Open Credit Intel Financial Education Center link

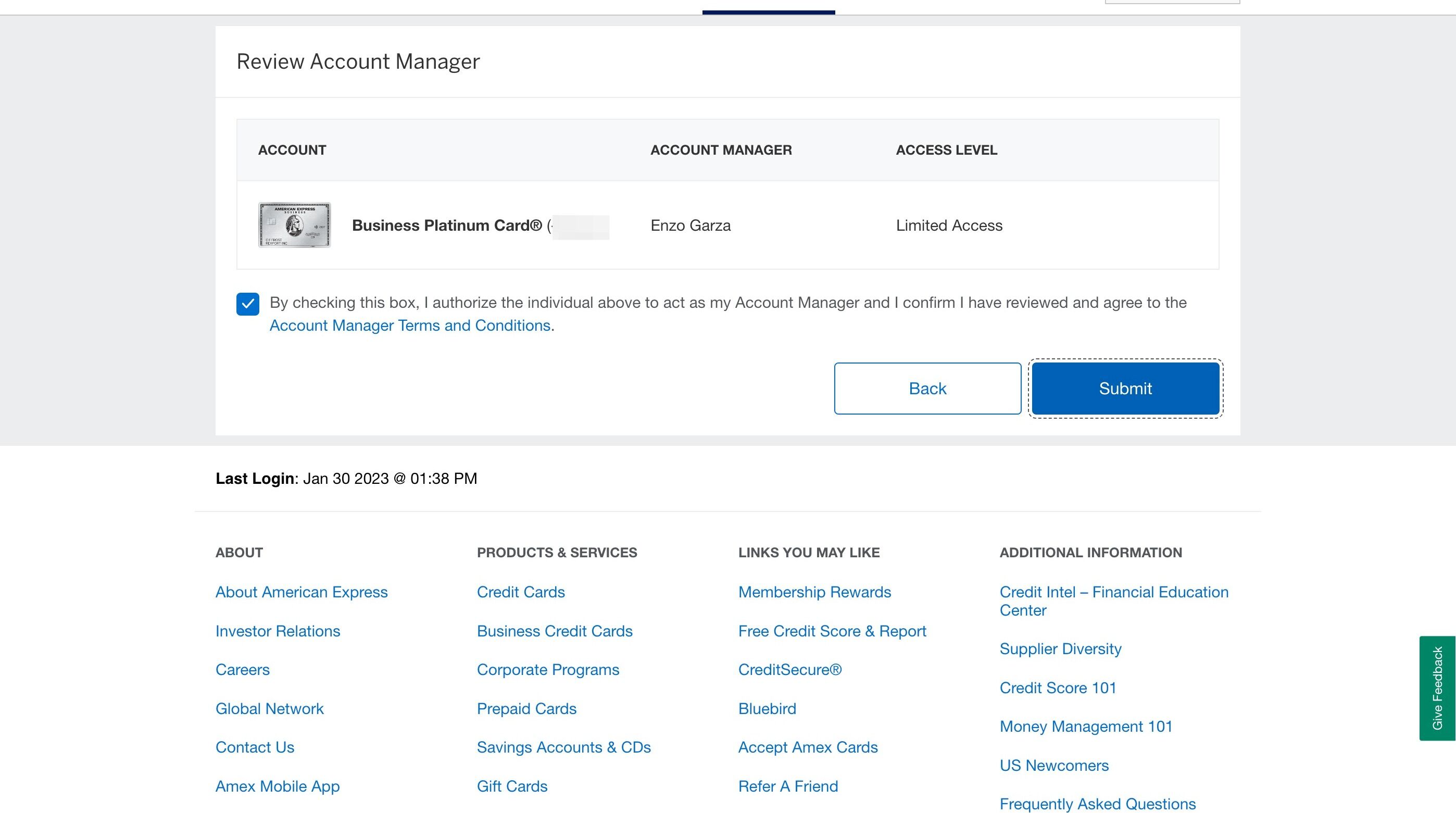point(1113,601)
